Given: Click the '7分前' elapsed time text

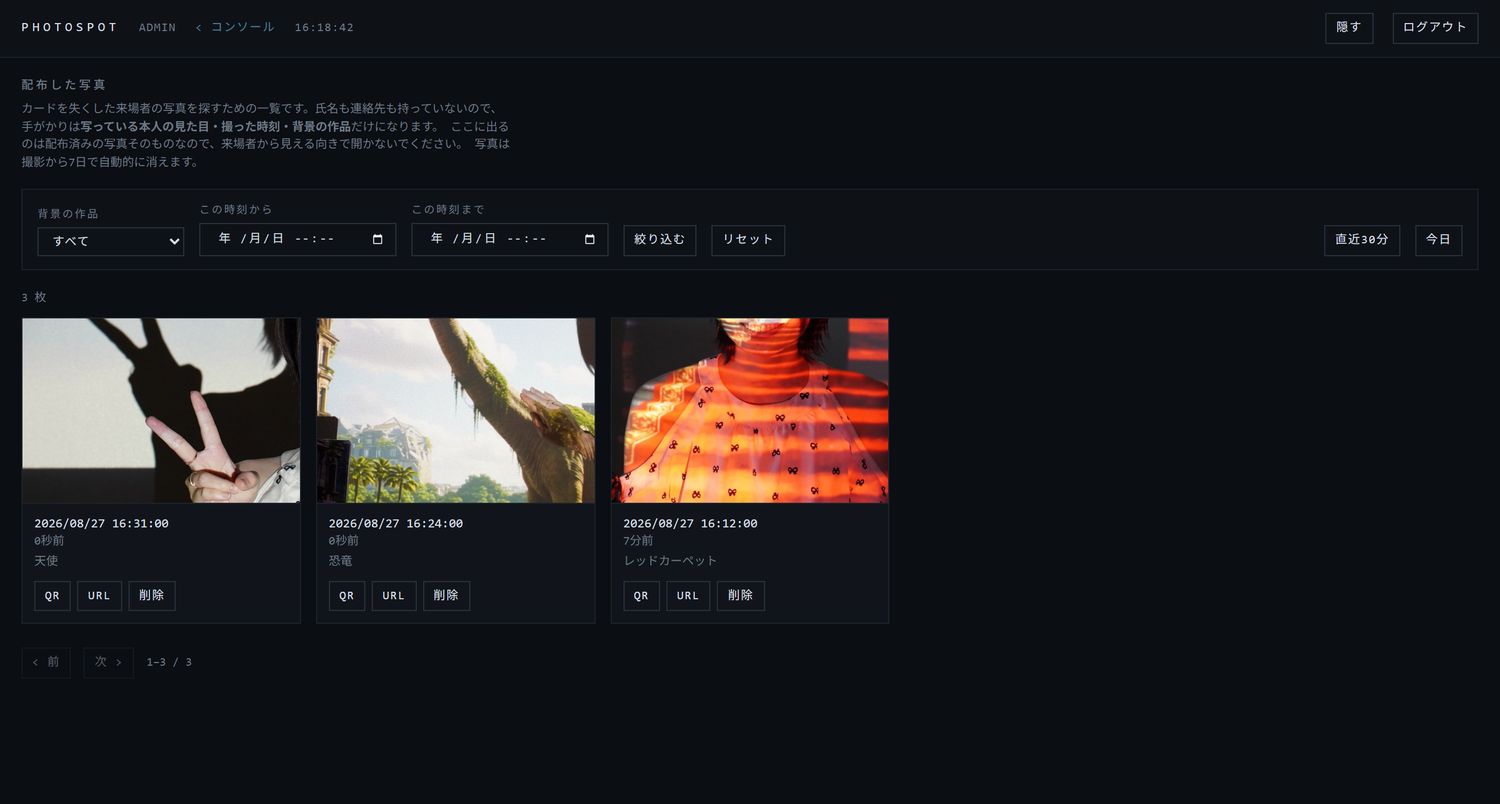Looking at the screenshot, I should [639, 541].
